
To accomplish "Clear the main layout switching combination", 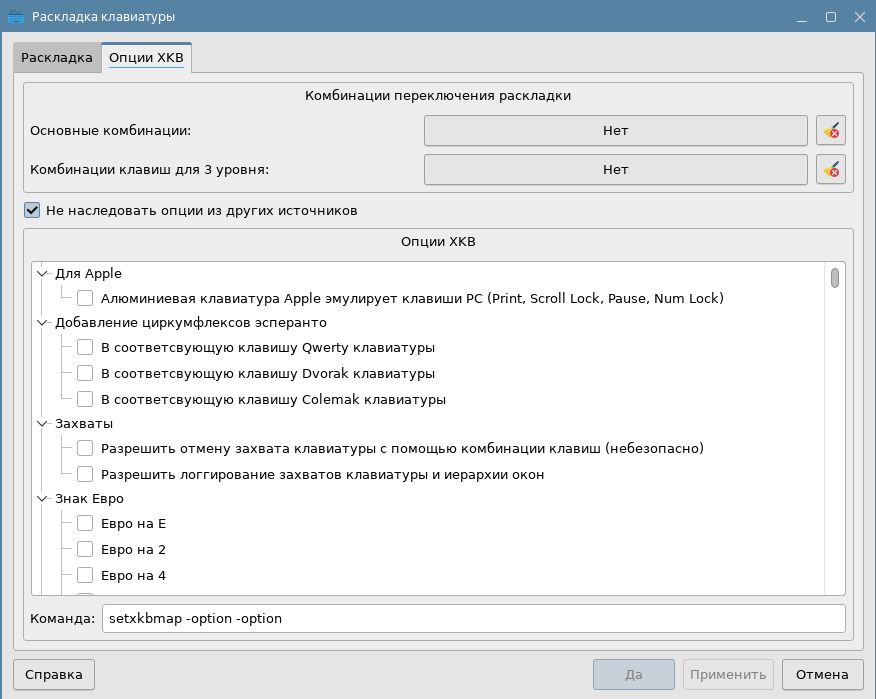I will 831,130.
